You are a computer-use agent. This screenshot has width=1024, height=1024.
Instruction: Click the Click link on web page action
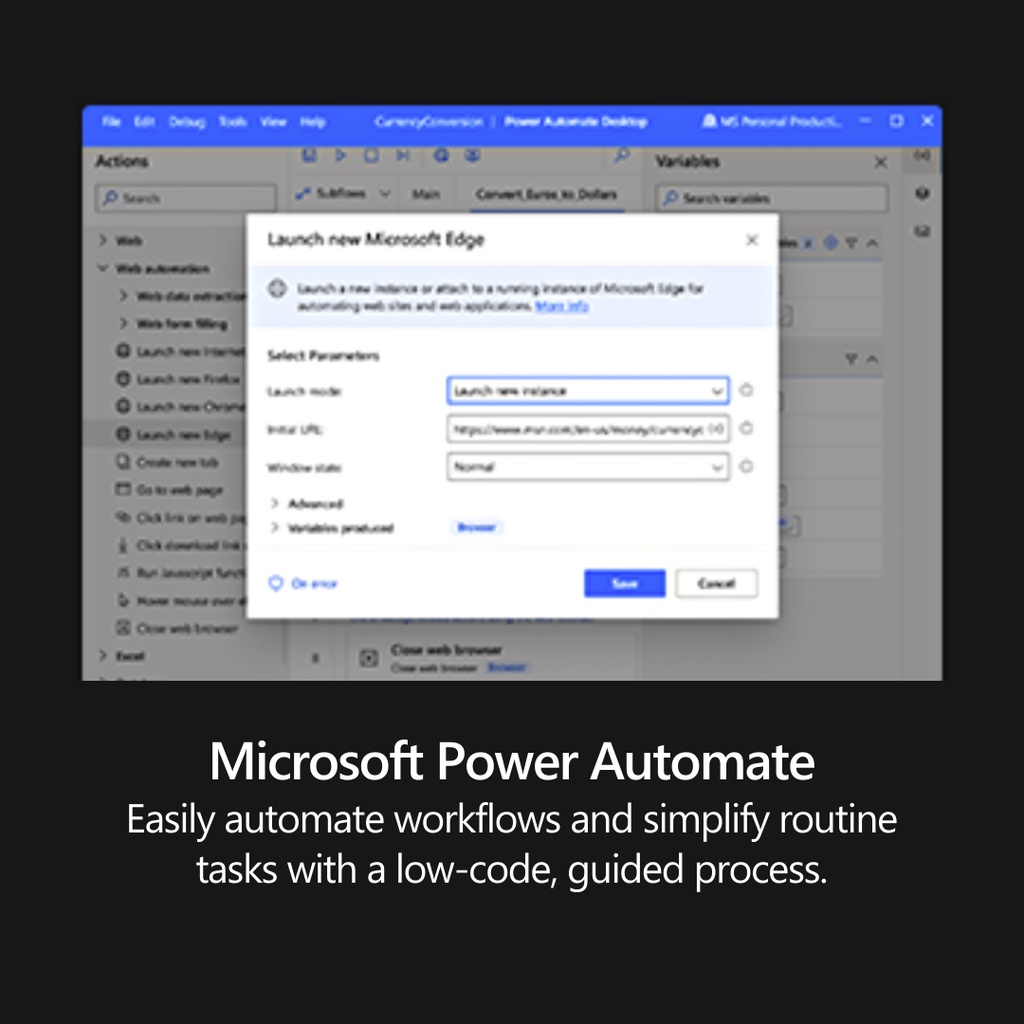click(181, 517)
